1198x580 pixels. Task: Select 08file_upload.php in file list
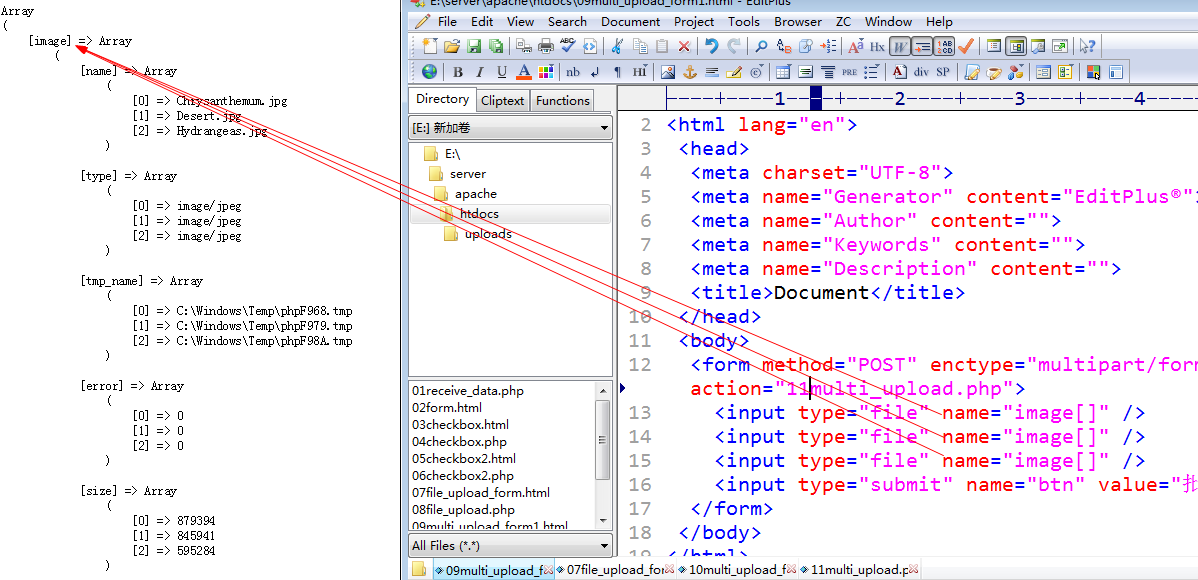click(463, 510)
